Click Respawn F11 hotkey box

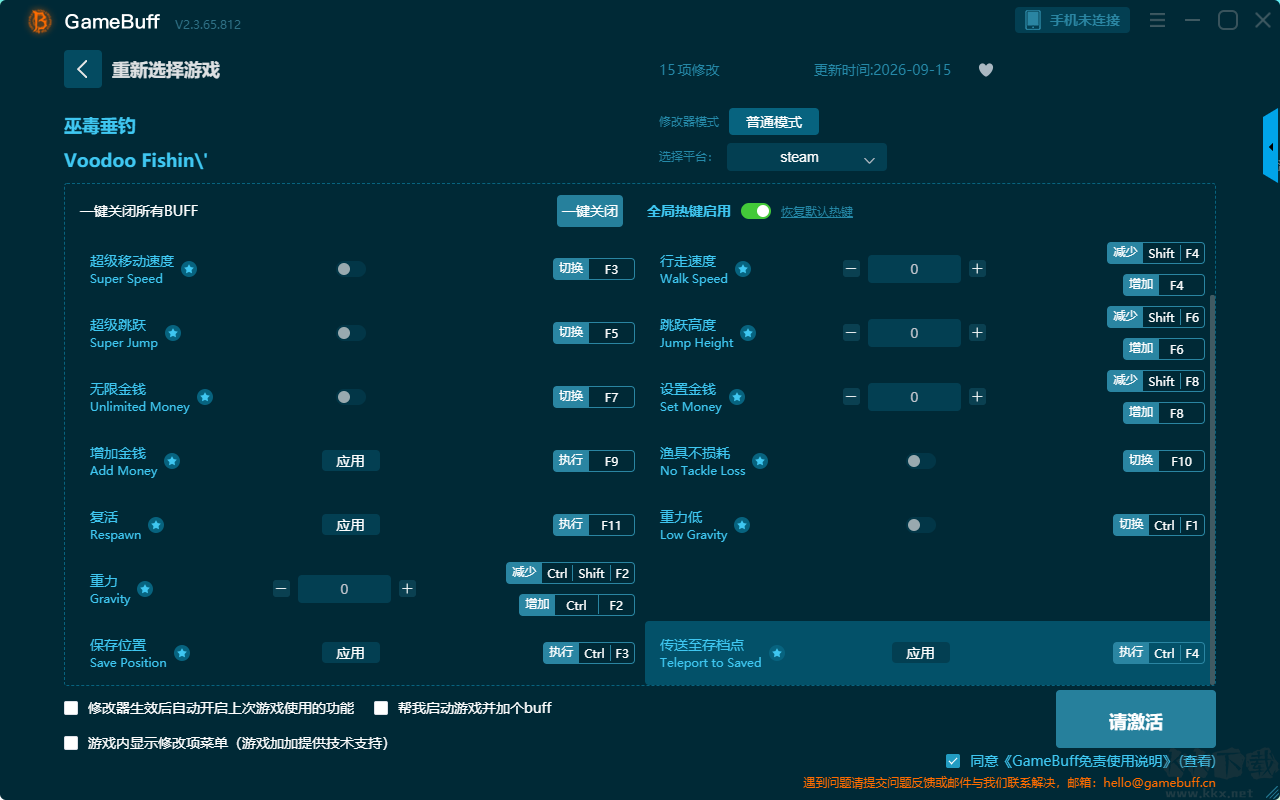coord(594,525)
